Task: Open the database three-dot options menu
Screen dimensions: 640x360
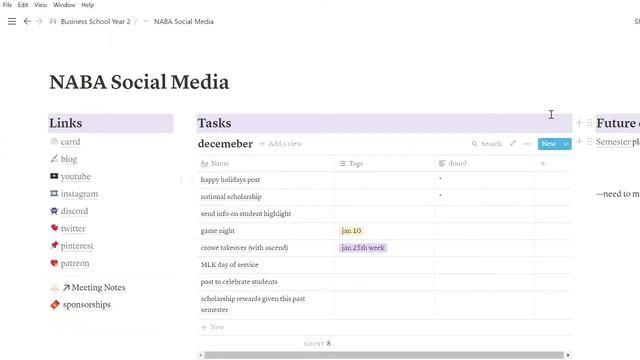Action: pos(527,144)
